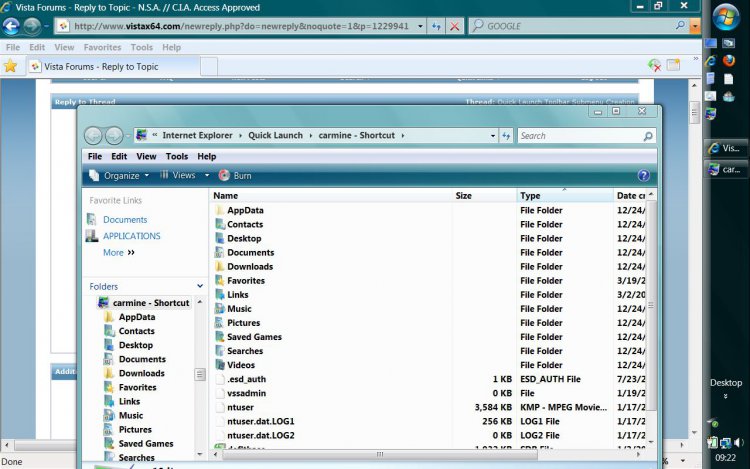Click Switch between windows icon

(x=728, y=43)
